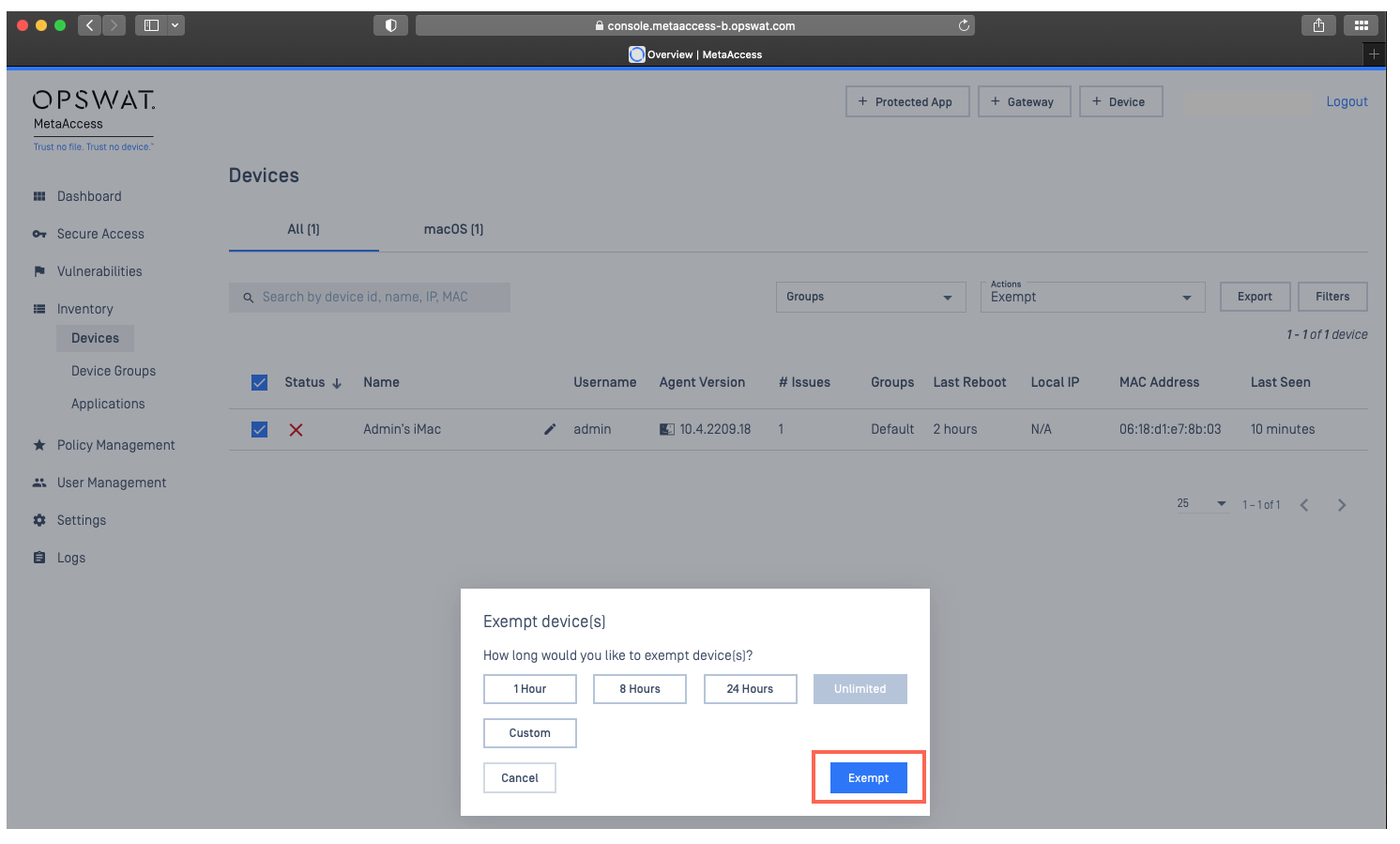Image resolution: width=1400 pixels, height=844 pixels.
Task: Go to next page of devices
Action: (1342, 505)
